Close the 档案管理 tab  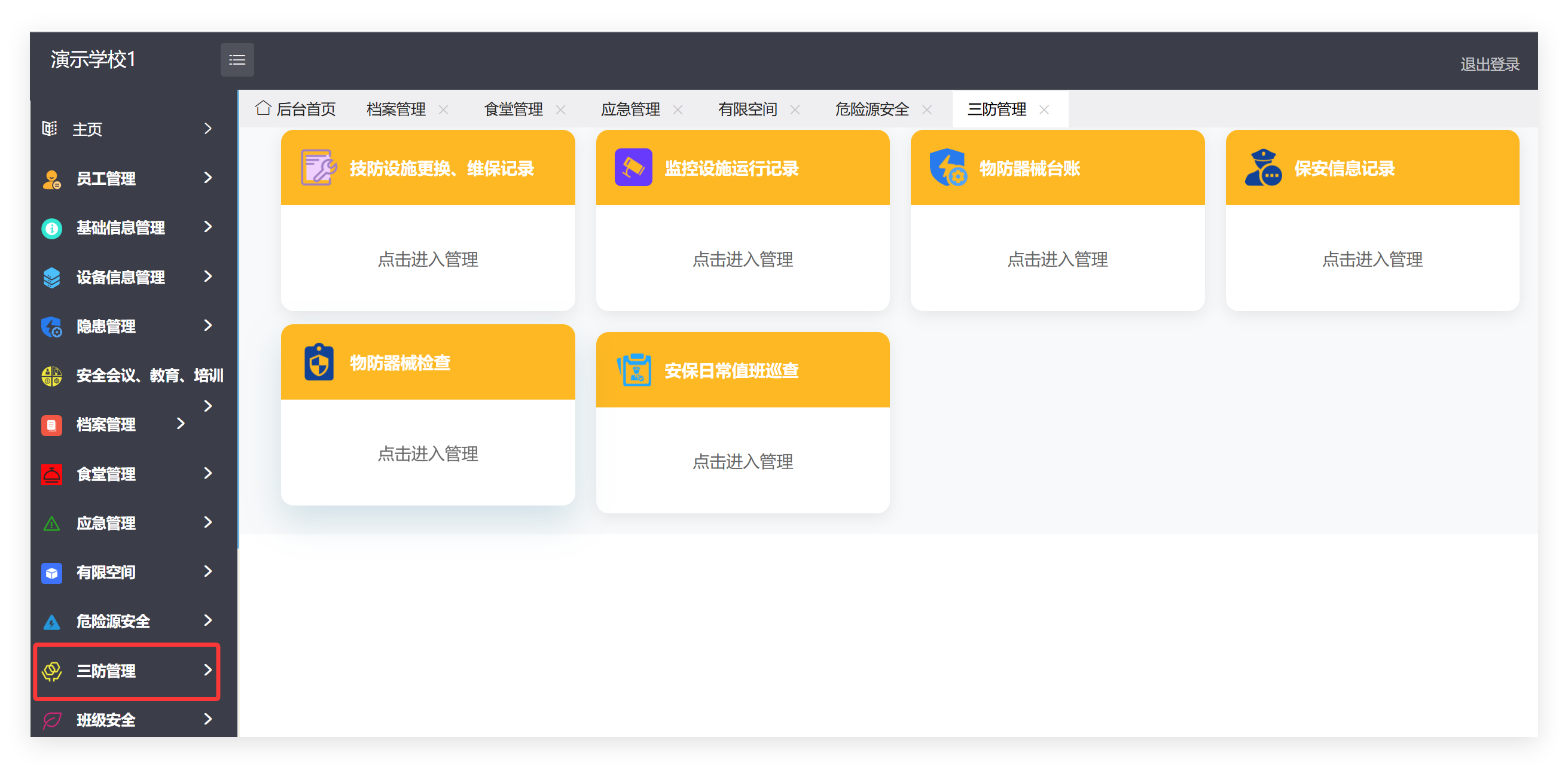tap(444, 110)
